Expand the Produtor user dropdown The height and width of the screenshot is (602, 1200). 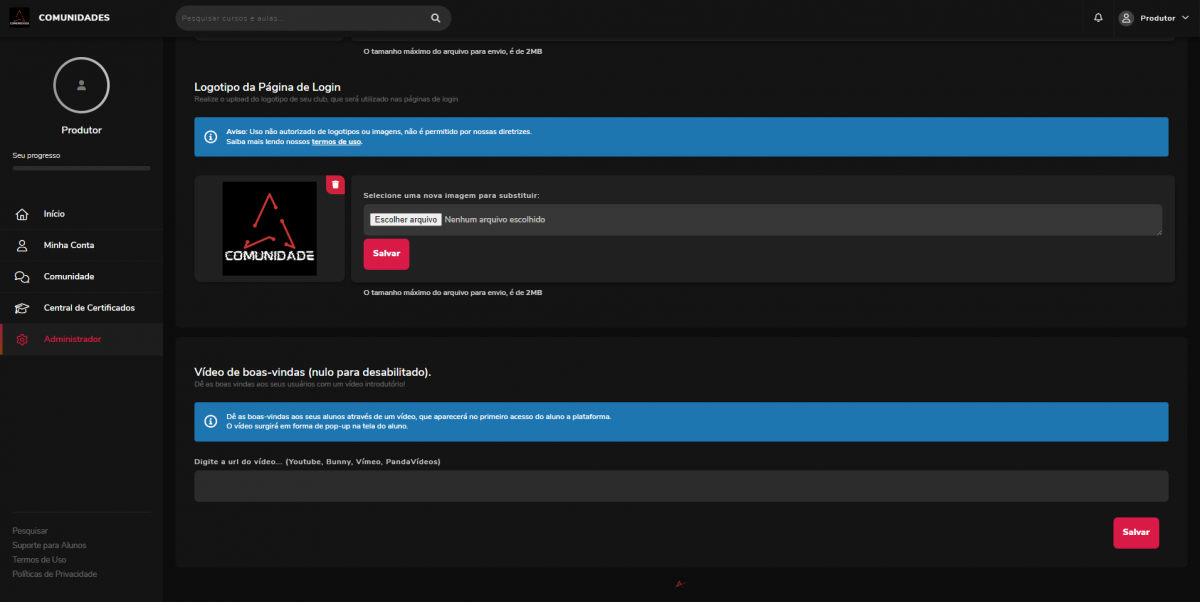click(1154, 18)
